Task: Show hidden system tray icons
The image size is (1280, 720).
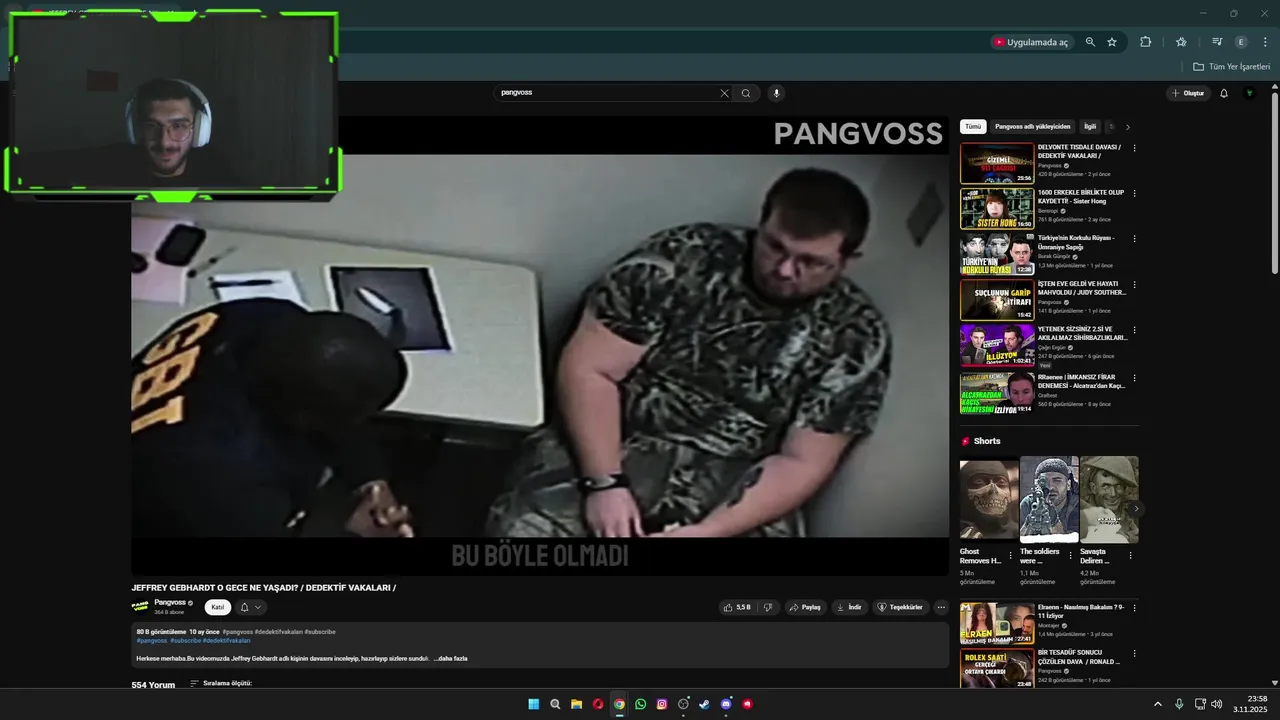Action: (x=1158, y=704)
